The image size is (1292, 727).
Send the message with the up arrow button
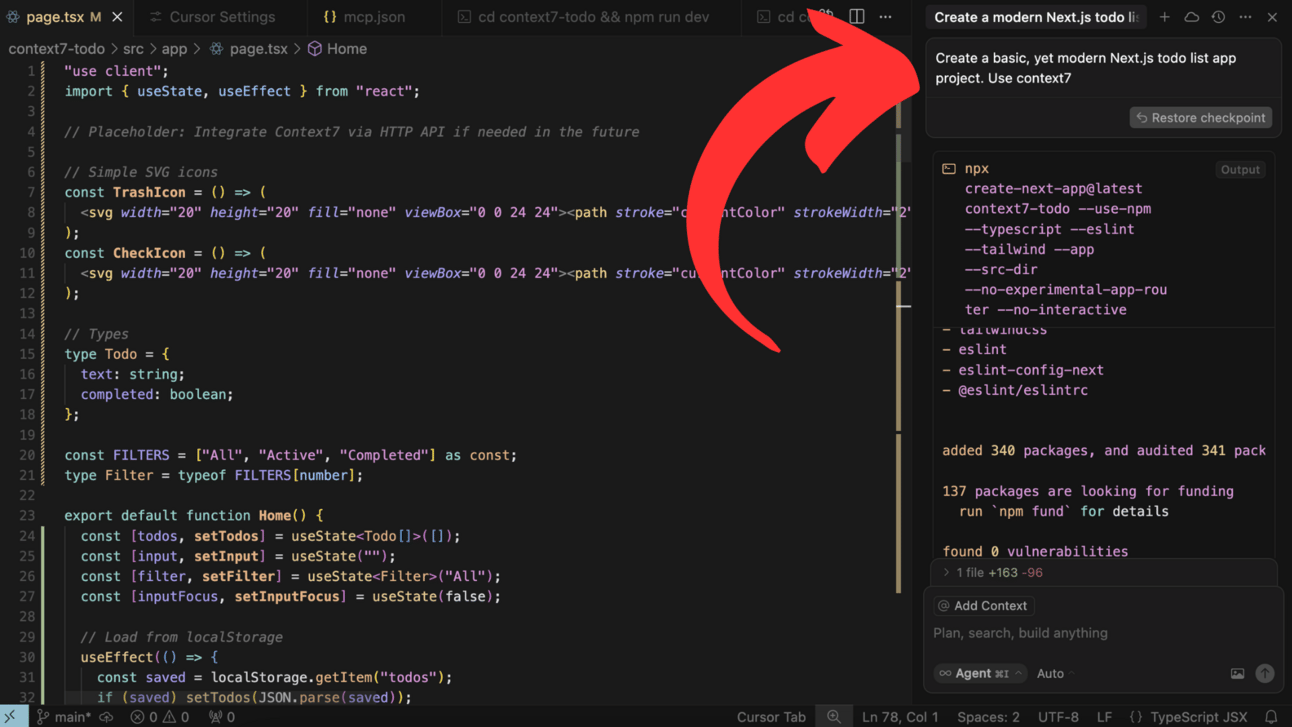coord(1265,674)
